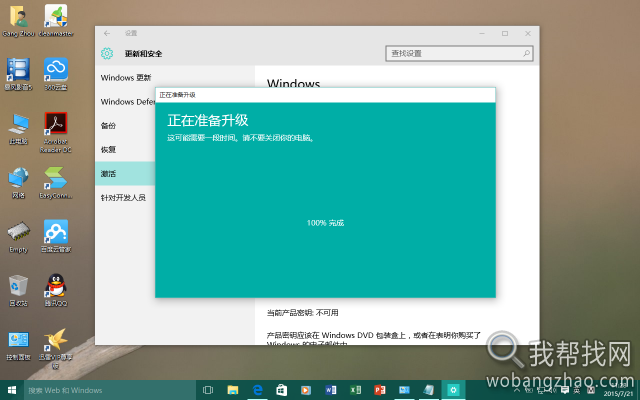This screenshot has height=400, width=640.
Task: Select 激活 (Activation) in the sidebar
Action: (125, 174)
